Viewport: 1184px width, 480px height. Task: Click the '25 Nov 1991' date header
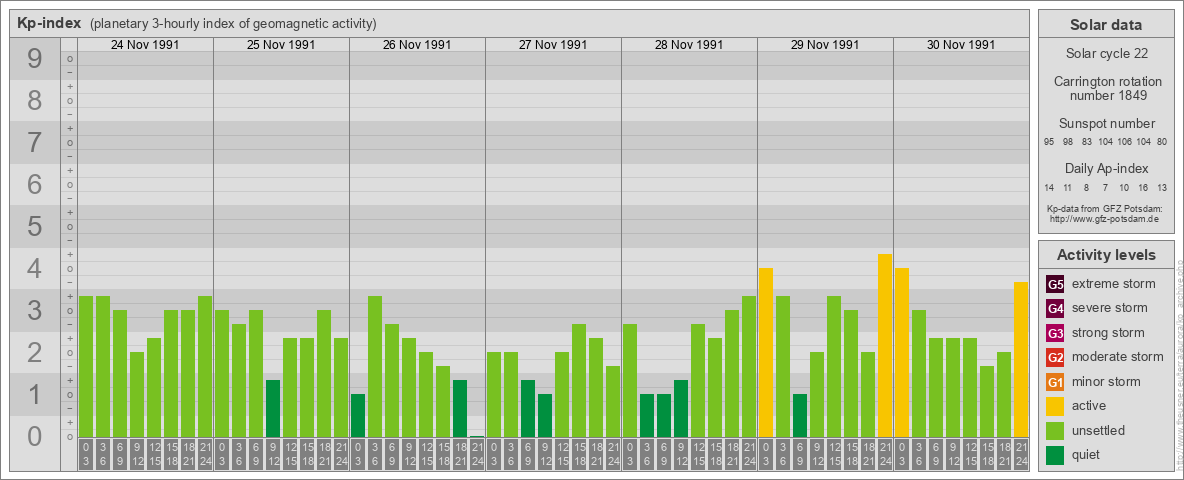[x=281, y=45]
